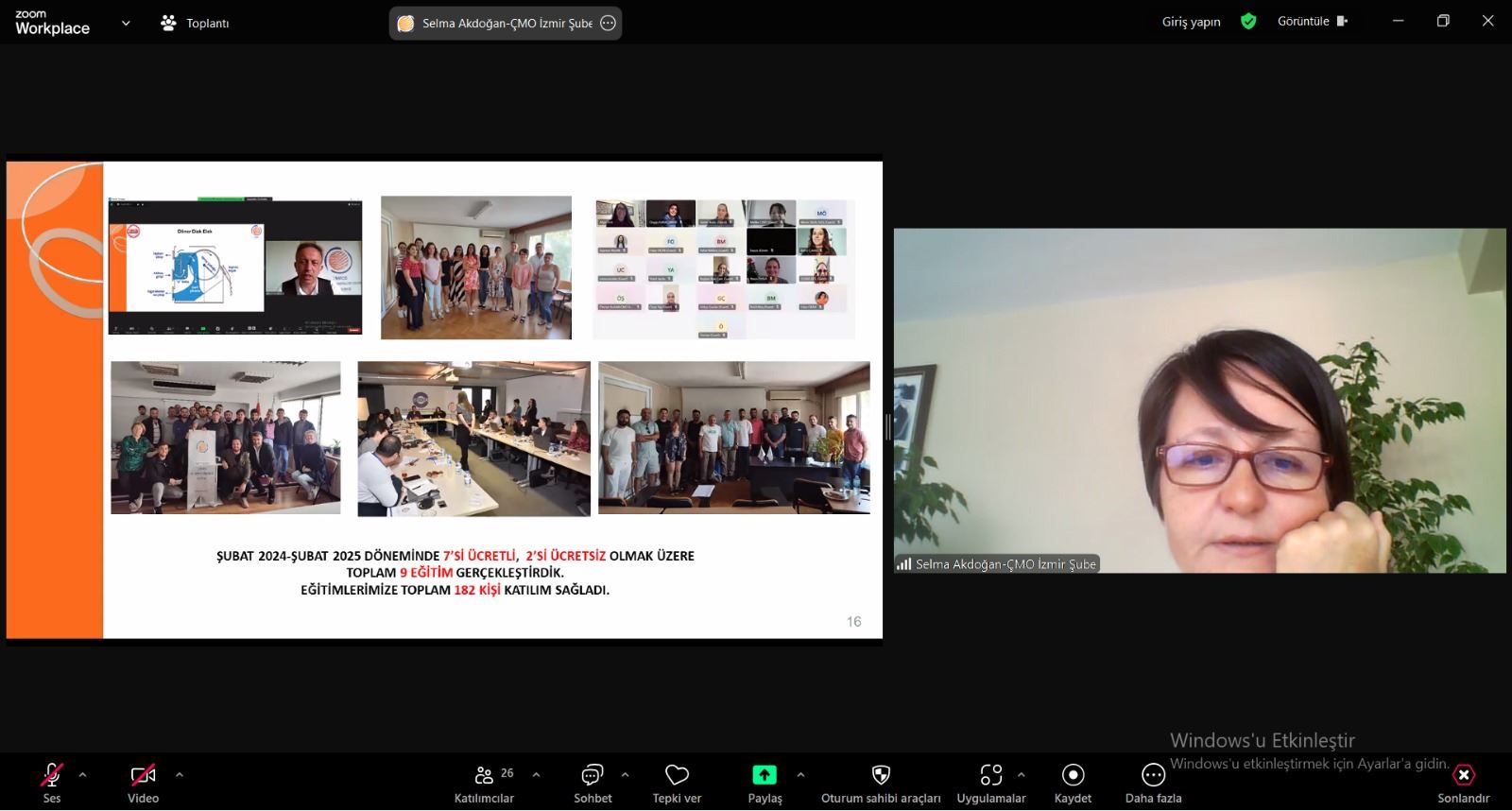This screenshot has height=811, width=1512.
Task: End the meeting with Sonlandır
Action: pos(1463,776)
